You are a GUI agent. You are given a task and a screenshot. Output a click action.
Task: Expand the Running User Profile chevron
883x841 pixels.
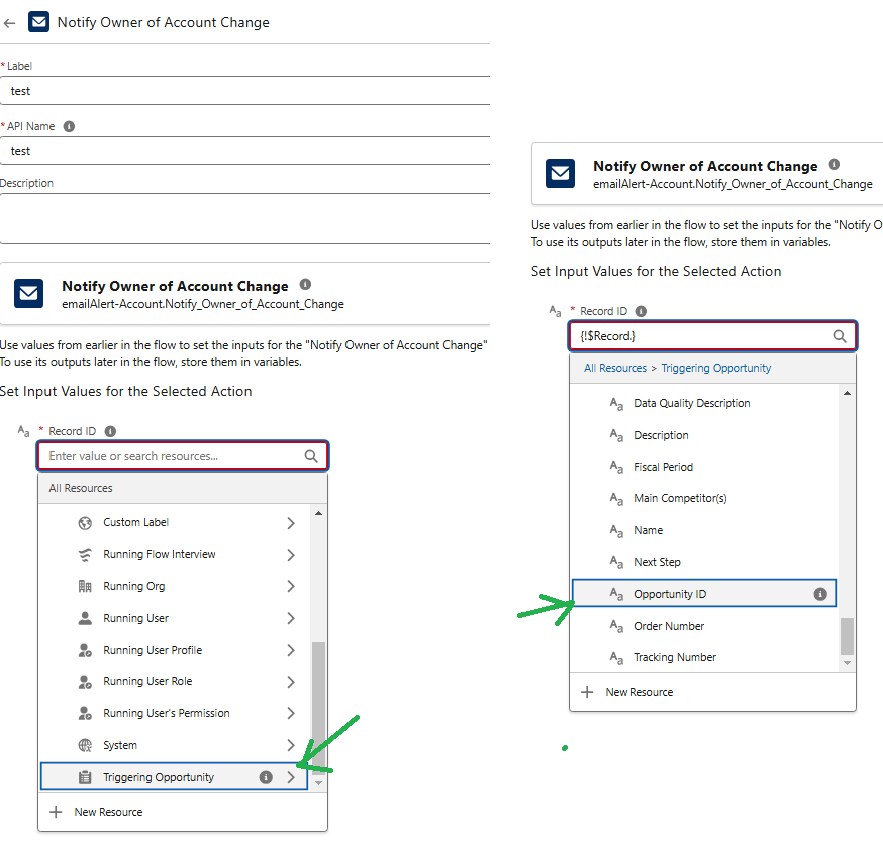pyautogui.click(x=291, y=650)
